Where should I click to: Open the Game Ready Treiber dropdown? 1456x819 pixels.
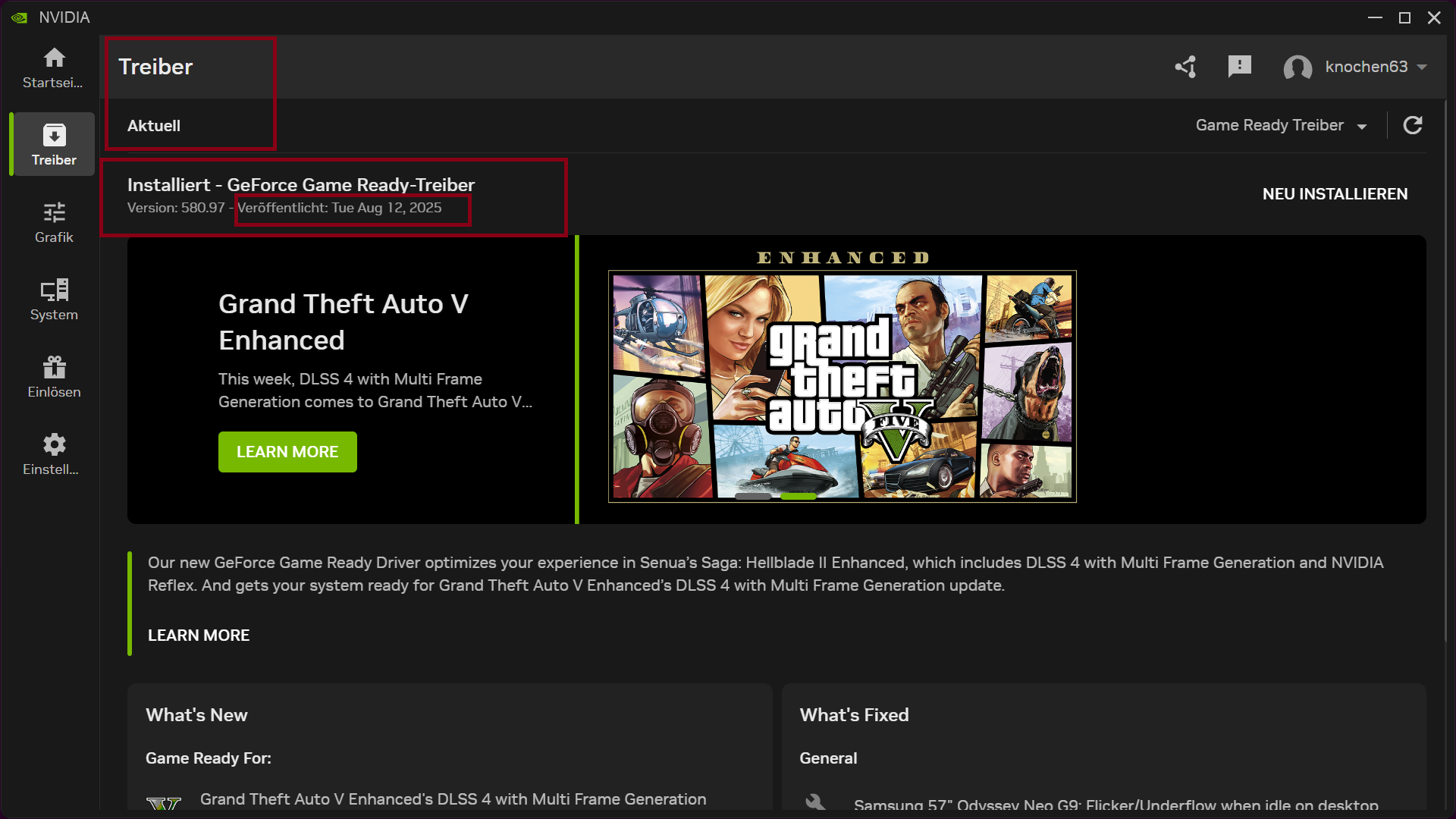[x=1281, y=125]
